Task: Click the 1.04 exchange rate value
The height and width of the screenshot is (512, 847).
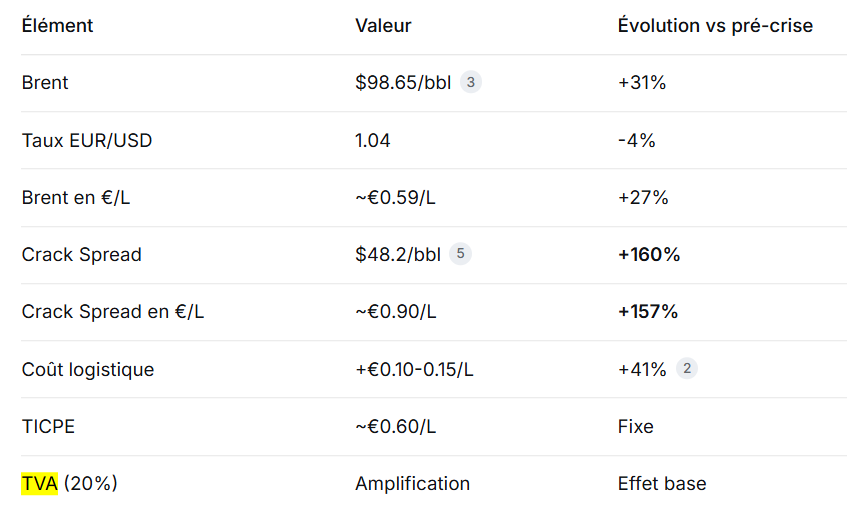Action: point(372,140)
